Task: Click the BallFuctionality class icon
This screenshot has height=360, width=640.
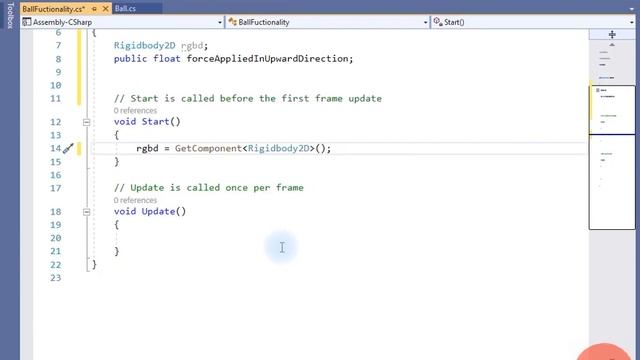Action: pos(233,22)
